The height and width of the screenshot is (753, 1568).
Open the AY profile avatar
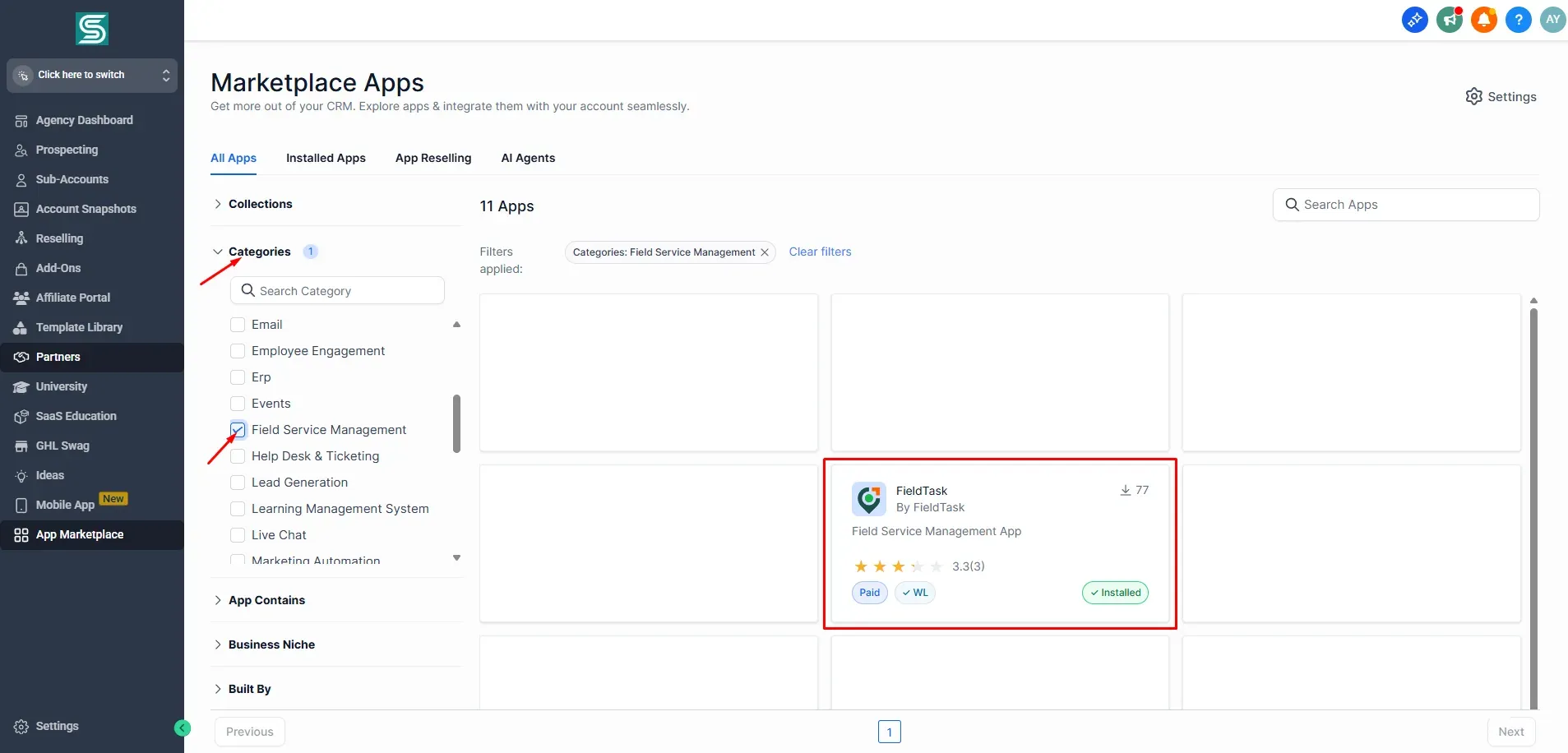(x=1552, y=19)
